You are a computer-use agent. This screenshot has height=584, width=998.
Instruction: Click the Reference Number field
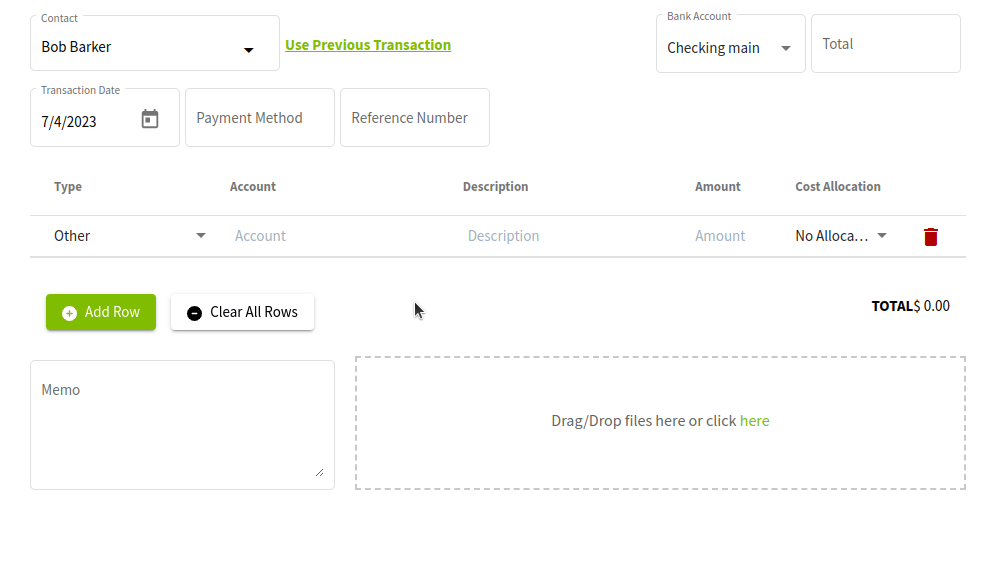pyautogui.click(x=414, y=118)
